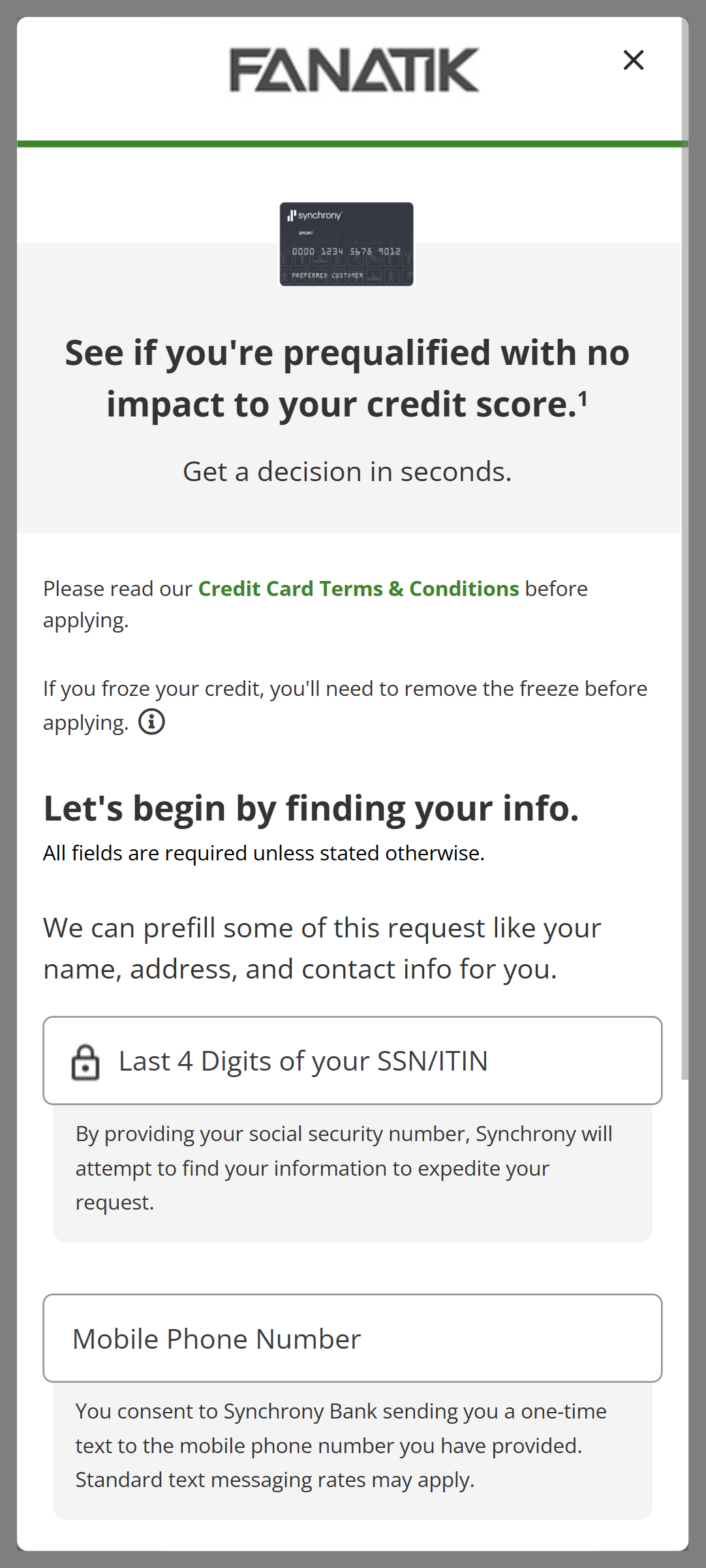Focus the Last 4 Digits SSN/ITIN field
This screenshot has width=706, height=1568.
365,1061
